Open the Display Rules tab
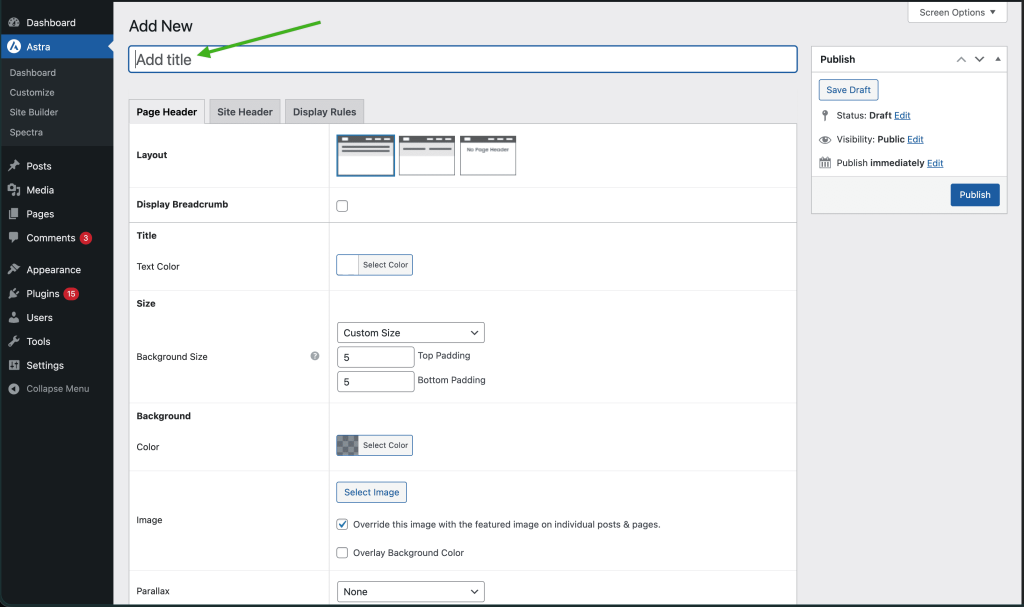Viewport: 1024px width, 607px height. point(324,112)
